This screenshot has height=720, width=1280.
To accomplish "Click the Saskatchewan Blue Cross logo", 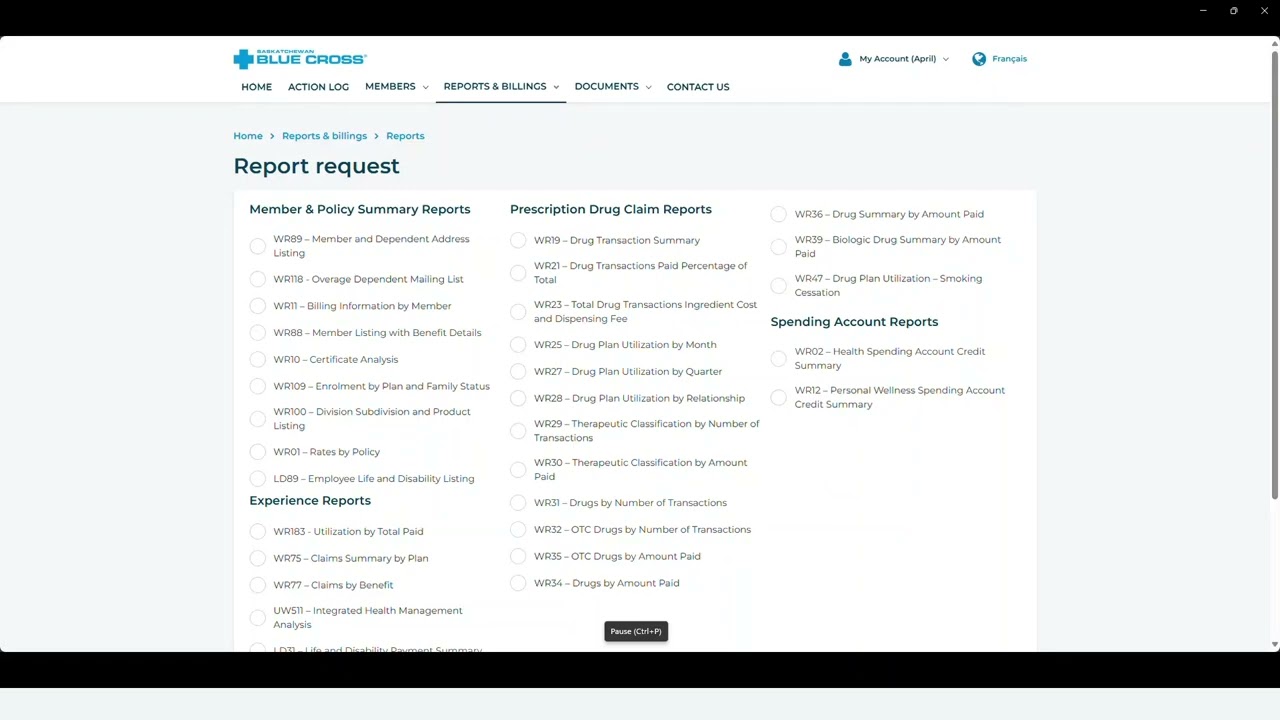I will click(x=300, y=59).
